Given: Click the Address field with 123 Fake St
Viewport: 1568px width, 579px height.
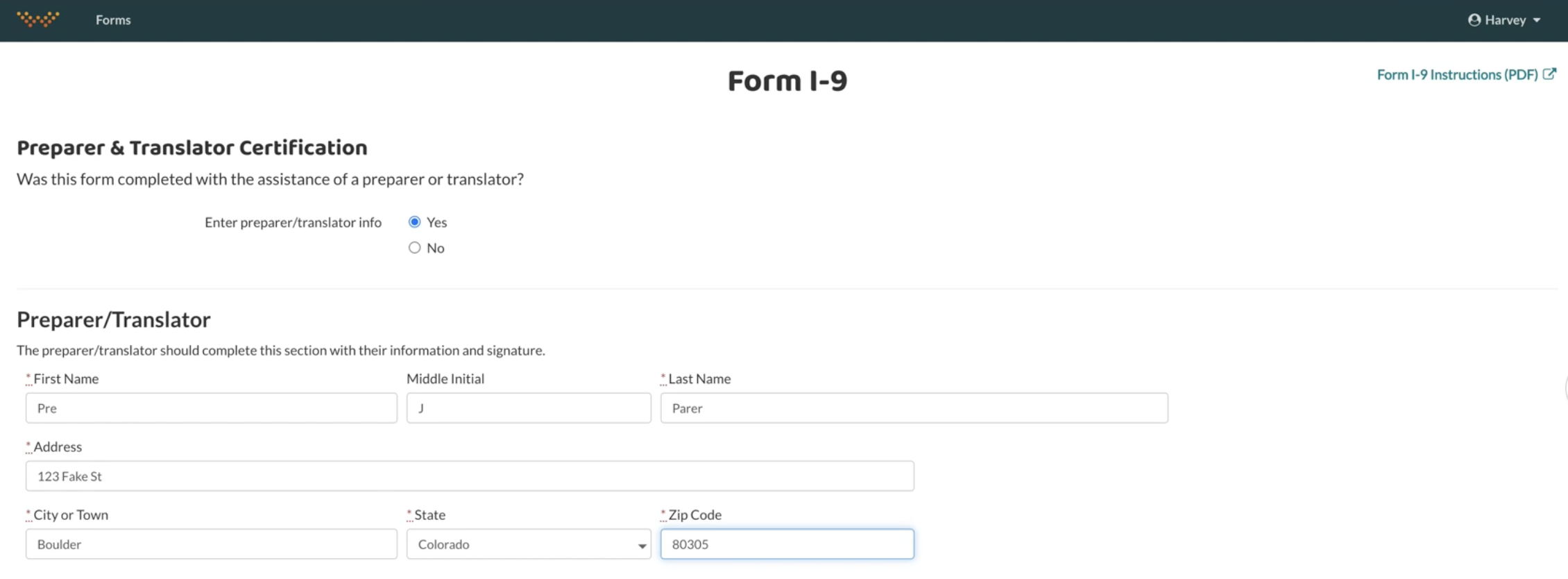Looking at the screenshot, I should point(469,476).
